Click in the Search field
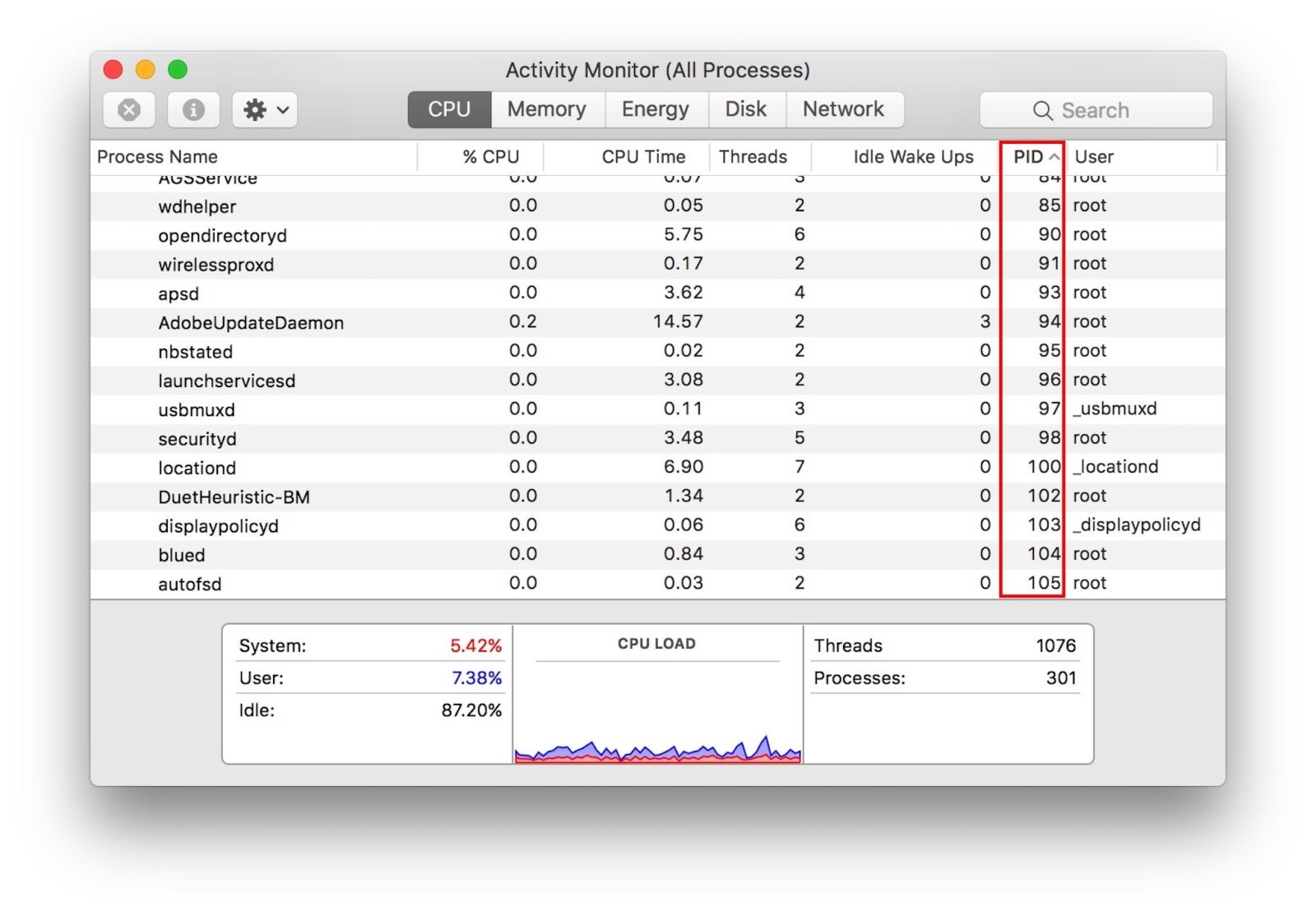1316x915 pixels. (x=1096, y=110)
